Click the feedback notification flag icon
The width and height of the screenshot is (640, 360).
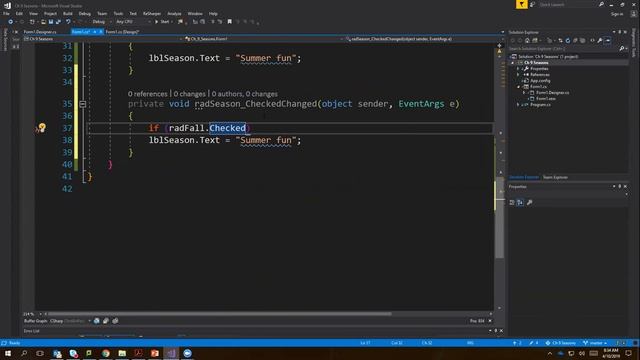pyautogui.click(x=522, y=4)
